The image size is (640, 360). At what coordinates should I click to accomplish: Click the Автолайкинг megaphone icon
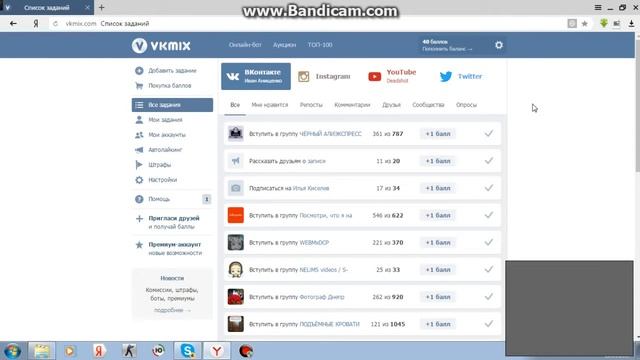click(x=139, y=150)
